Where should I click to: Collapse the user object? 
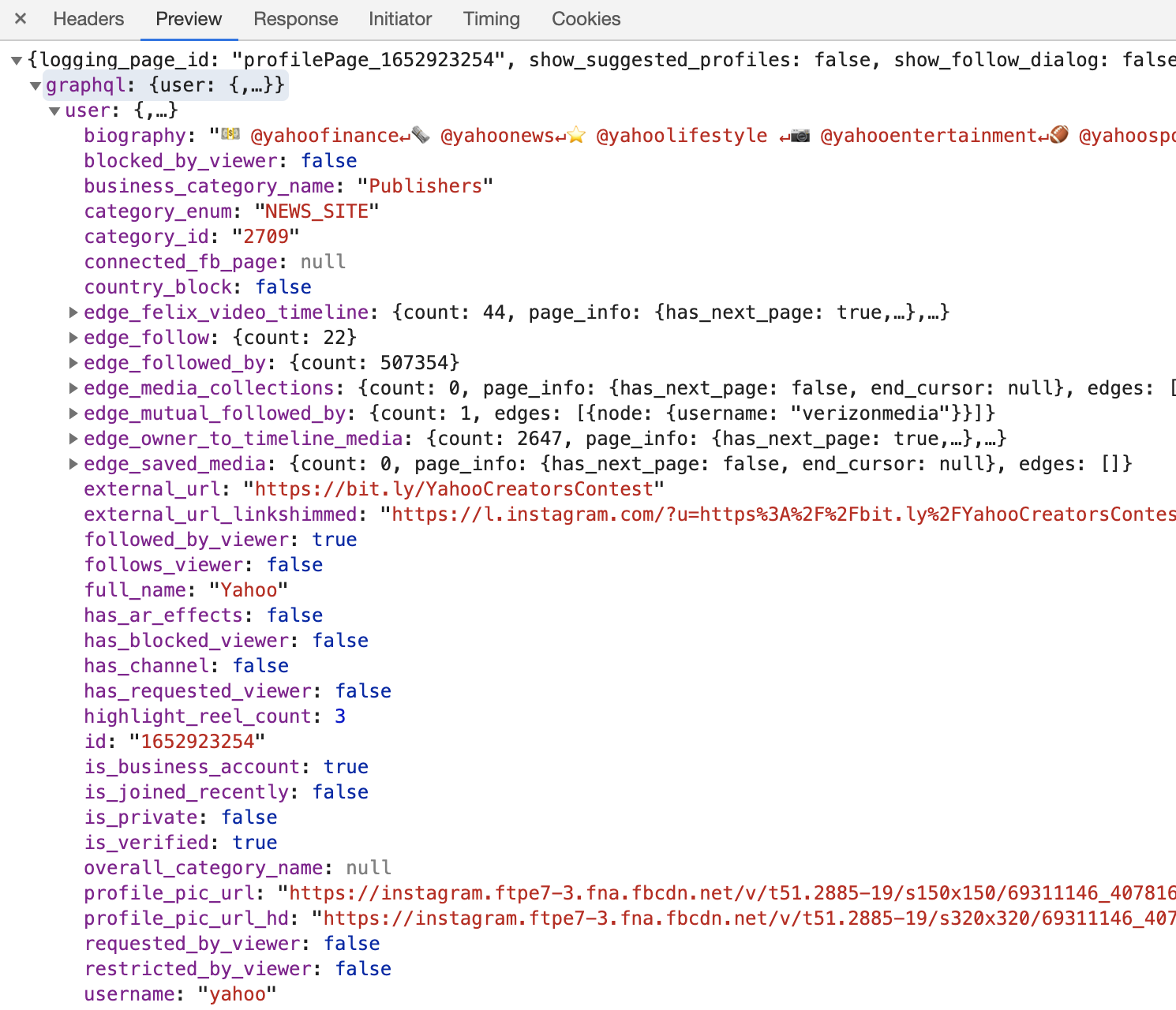tap(54, 111)
